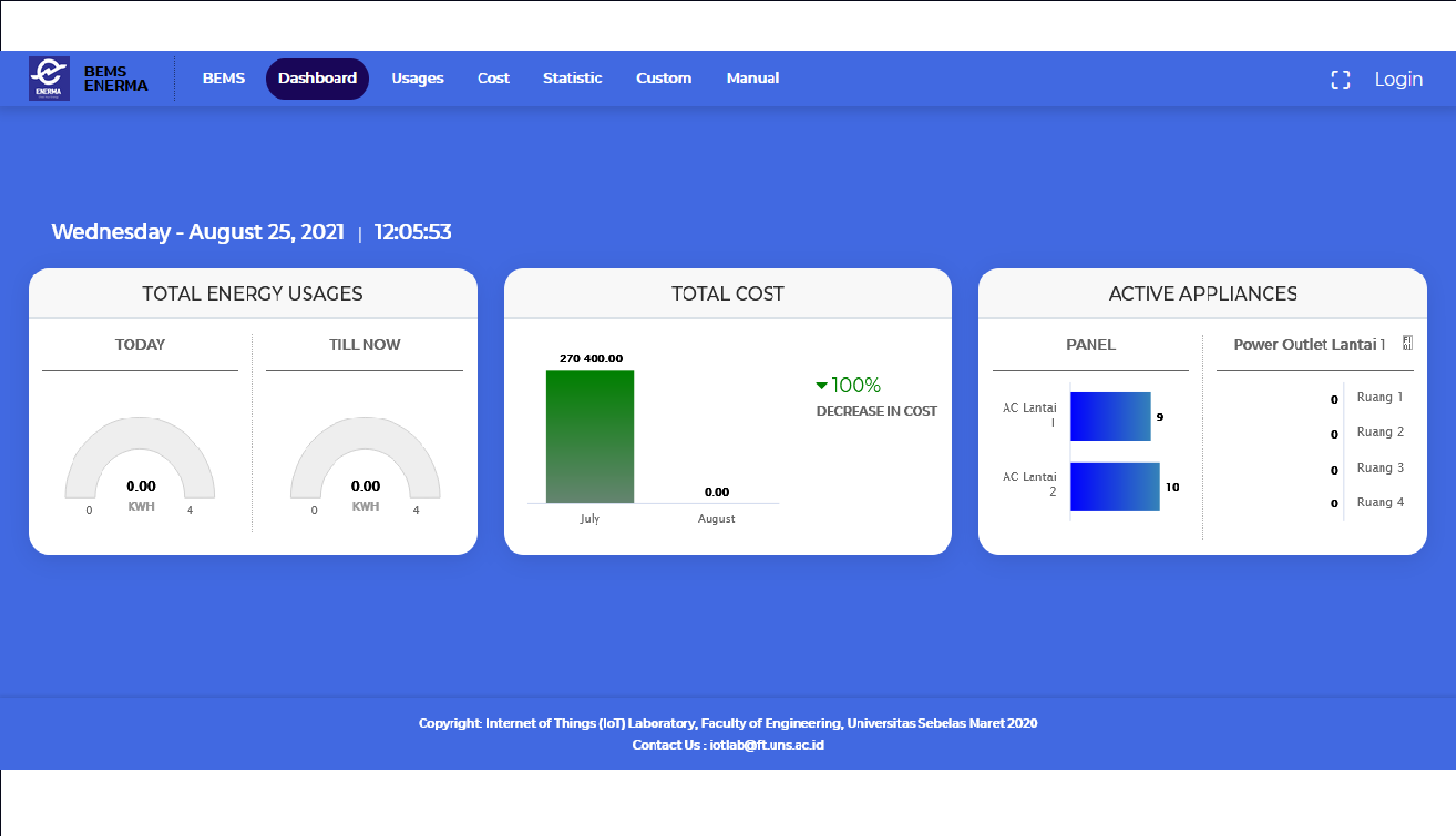Navigate to the Statistic page
Viewport: 1456px width, 836px height.
pyautogui.click(x=572, y=78)
